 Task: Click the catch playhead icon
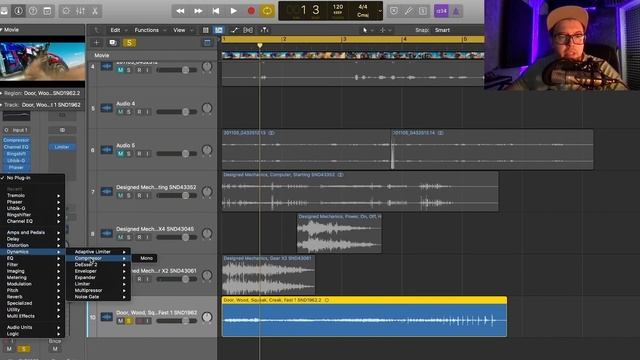pyautogui.click(x=264, y=30)
